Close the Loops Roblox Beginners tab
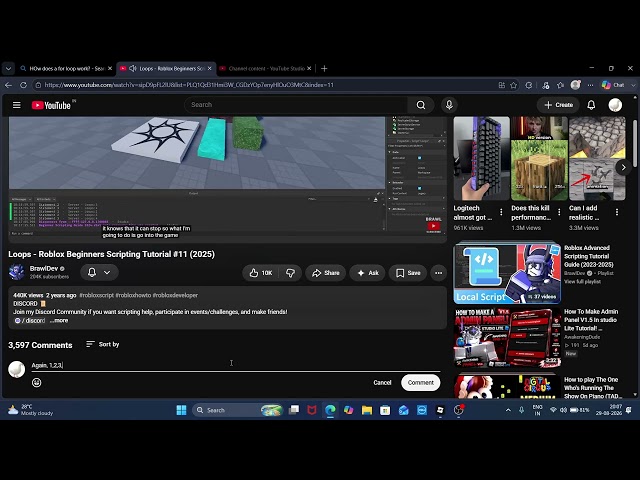This screenshot has height=480, width=640. [210, 69]
